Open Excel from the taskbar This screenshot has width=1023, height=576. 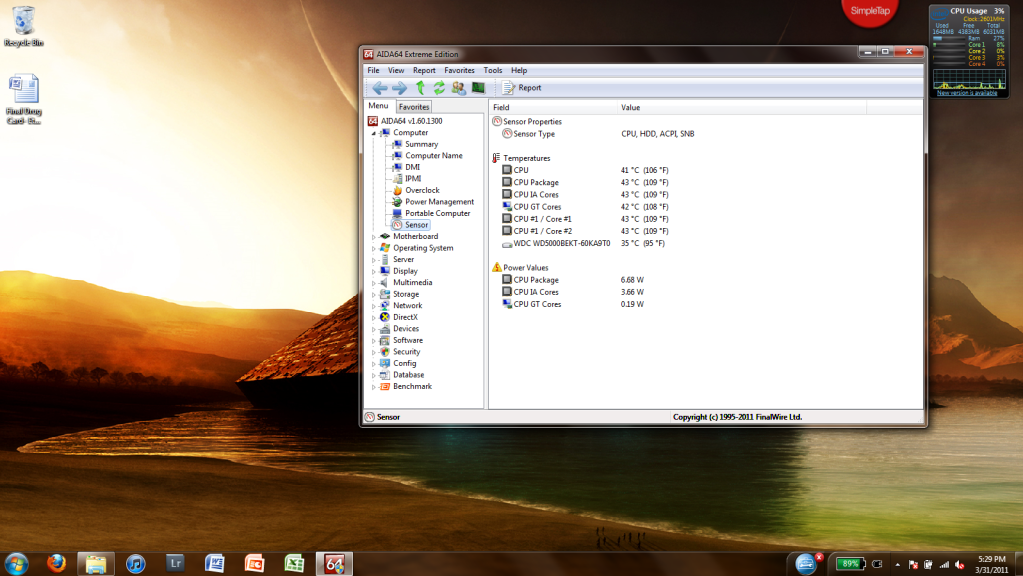point(294,564)
